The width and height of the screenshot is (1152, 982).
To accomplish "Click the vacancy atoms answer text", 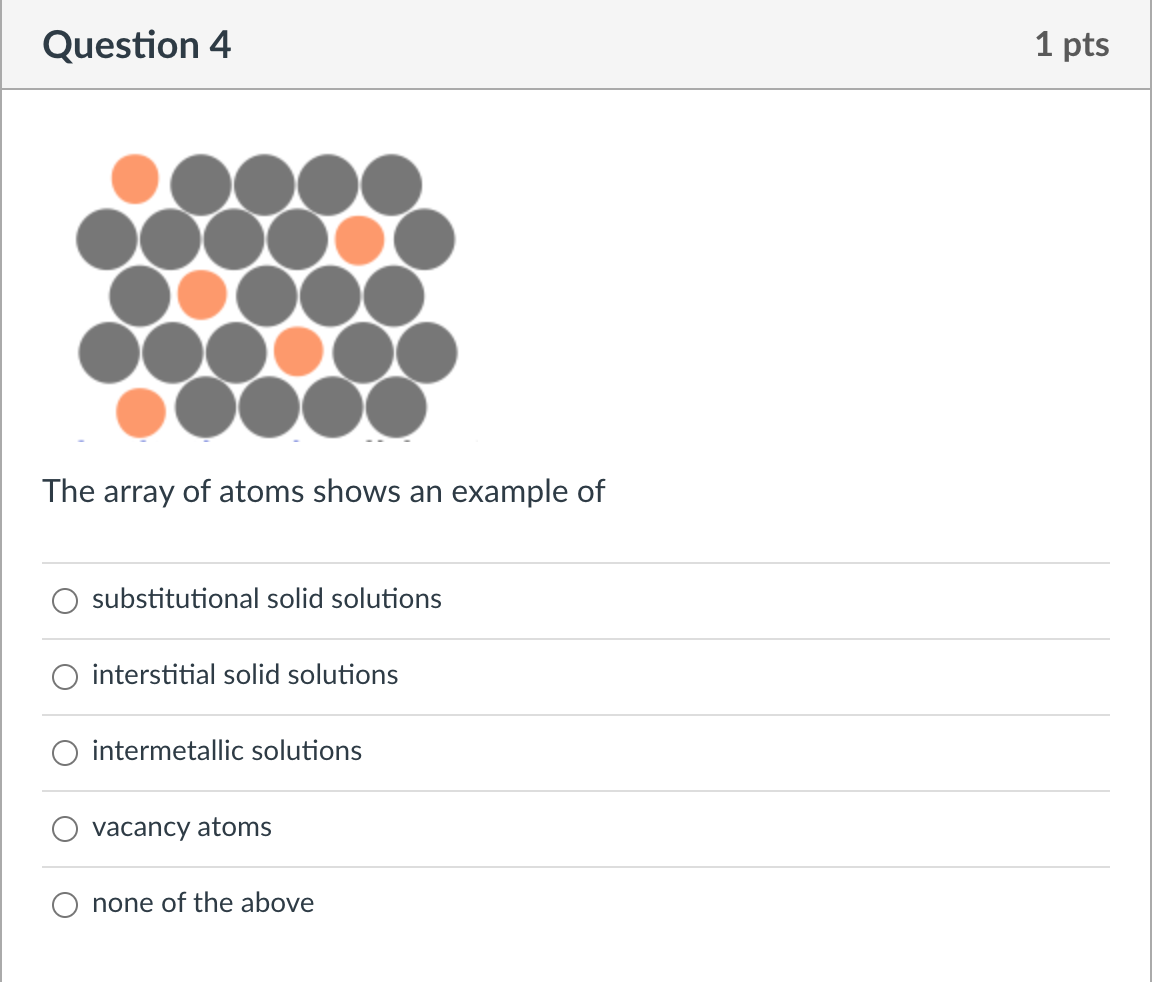I will pyautogui.click(x=181, y=827).
